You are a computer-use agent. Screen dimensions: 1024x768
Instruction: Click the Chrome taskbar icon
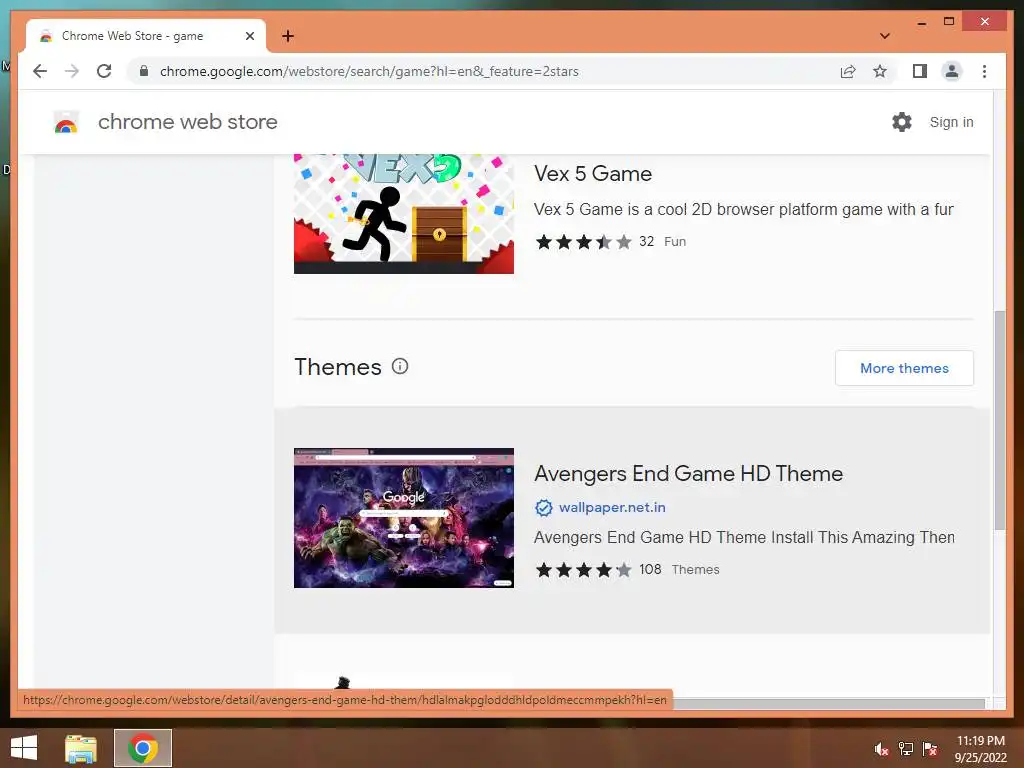(143, 748)
